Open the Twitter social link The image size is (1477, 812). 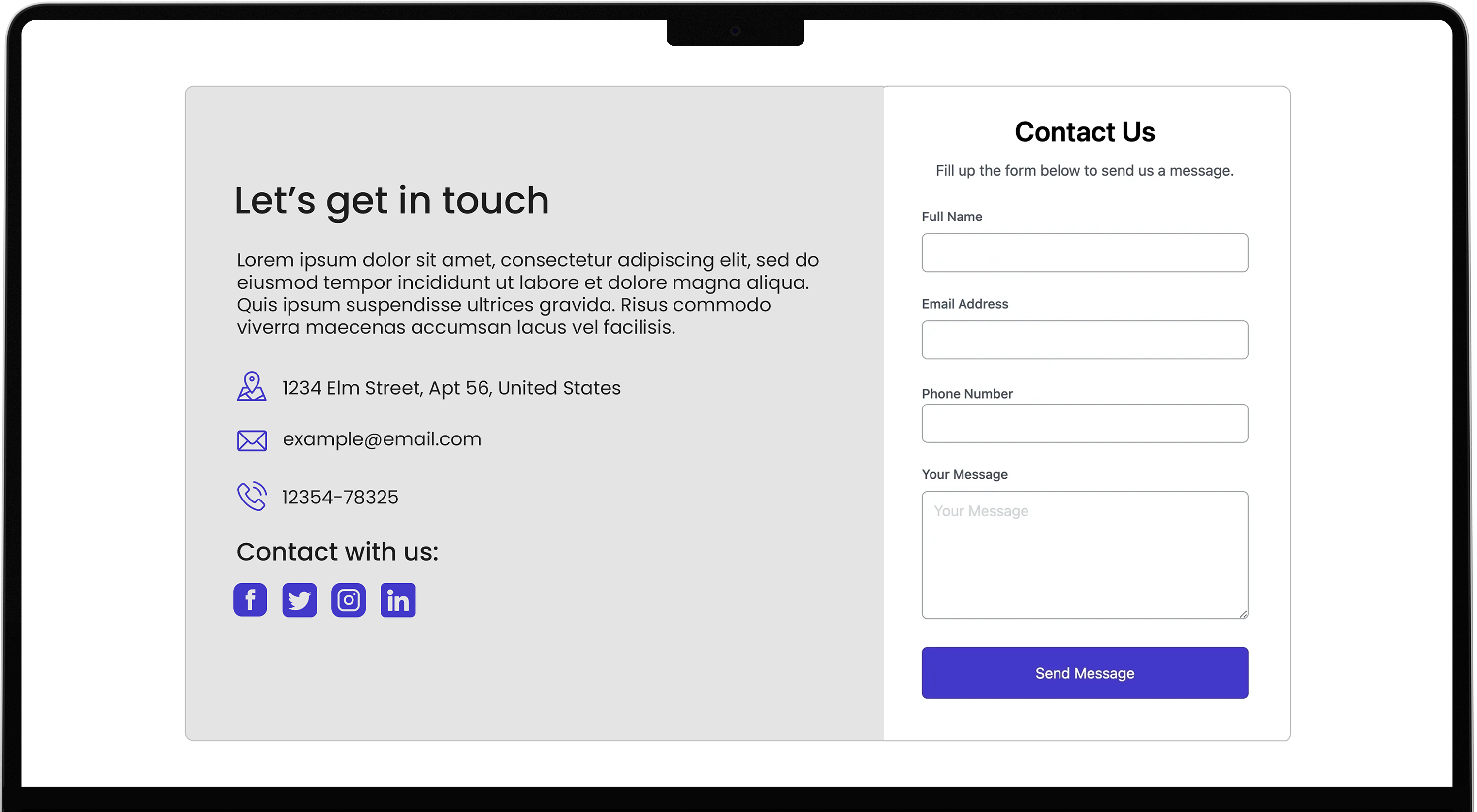tap(299, 599)
